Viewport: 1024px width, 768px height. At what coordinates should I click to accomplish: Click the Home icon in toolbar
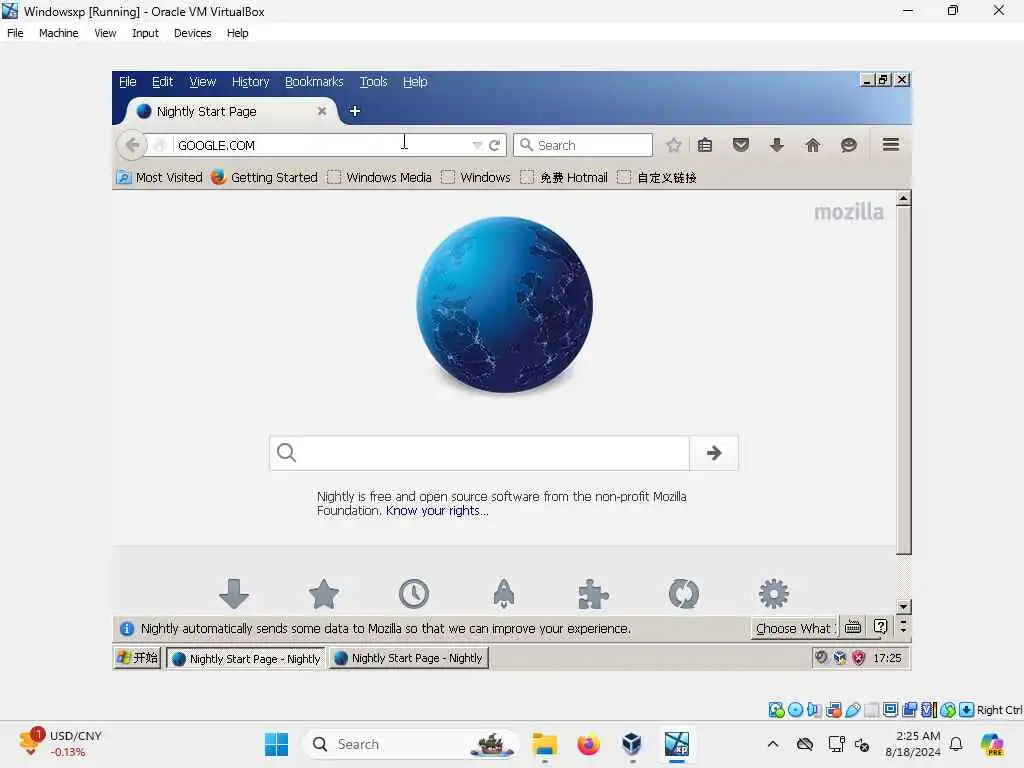(x=812, y=145)
